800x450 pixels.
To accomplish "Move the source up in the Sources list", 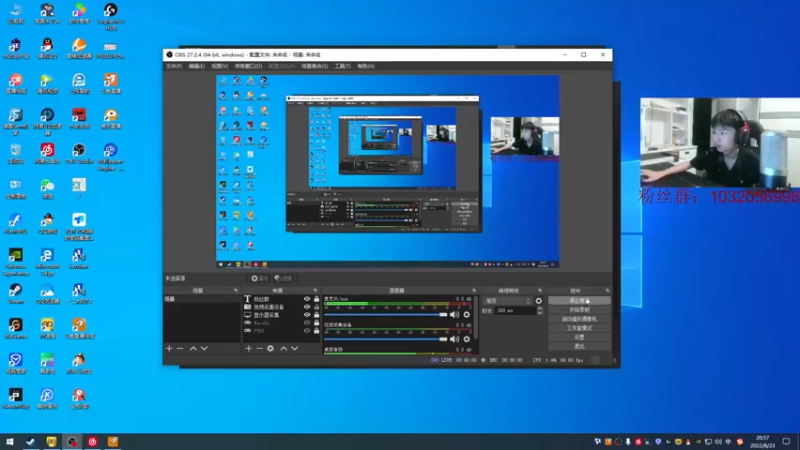I will (x=284, y=348).
